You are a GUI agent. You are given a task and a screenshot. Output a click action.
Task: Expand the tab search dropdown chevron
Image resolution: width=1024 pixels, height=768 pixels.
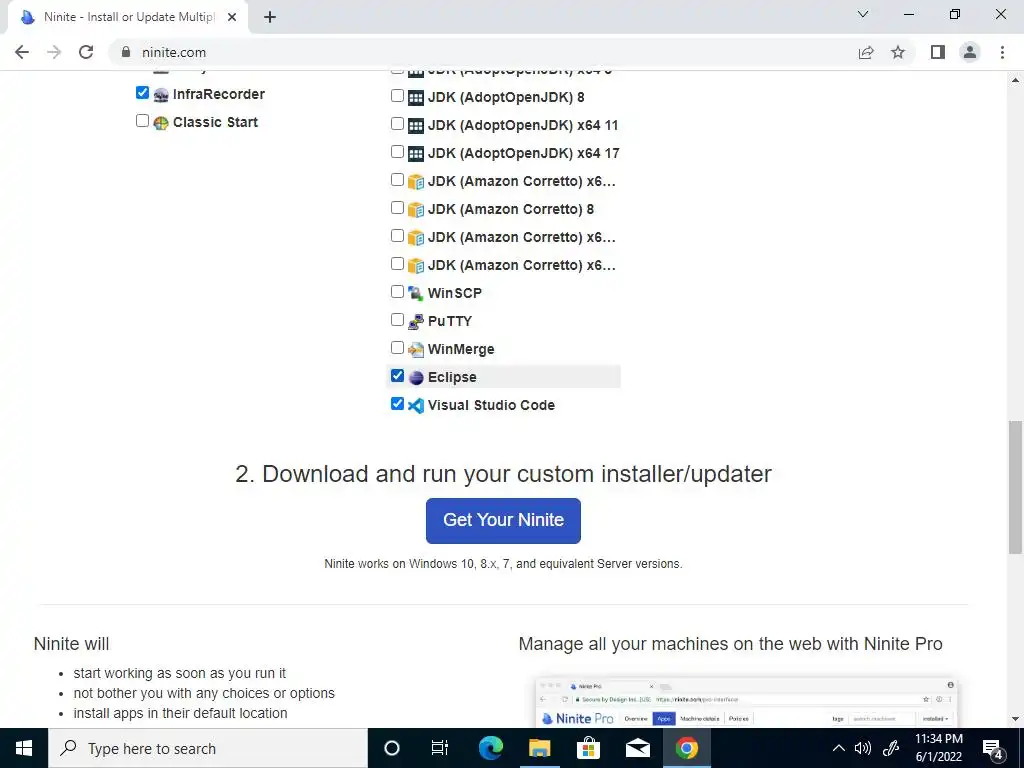[863, 14]
